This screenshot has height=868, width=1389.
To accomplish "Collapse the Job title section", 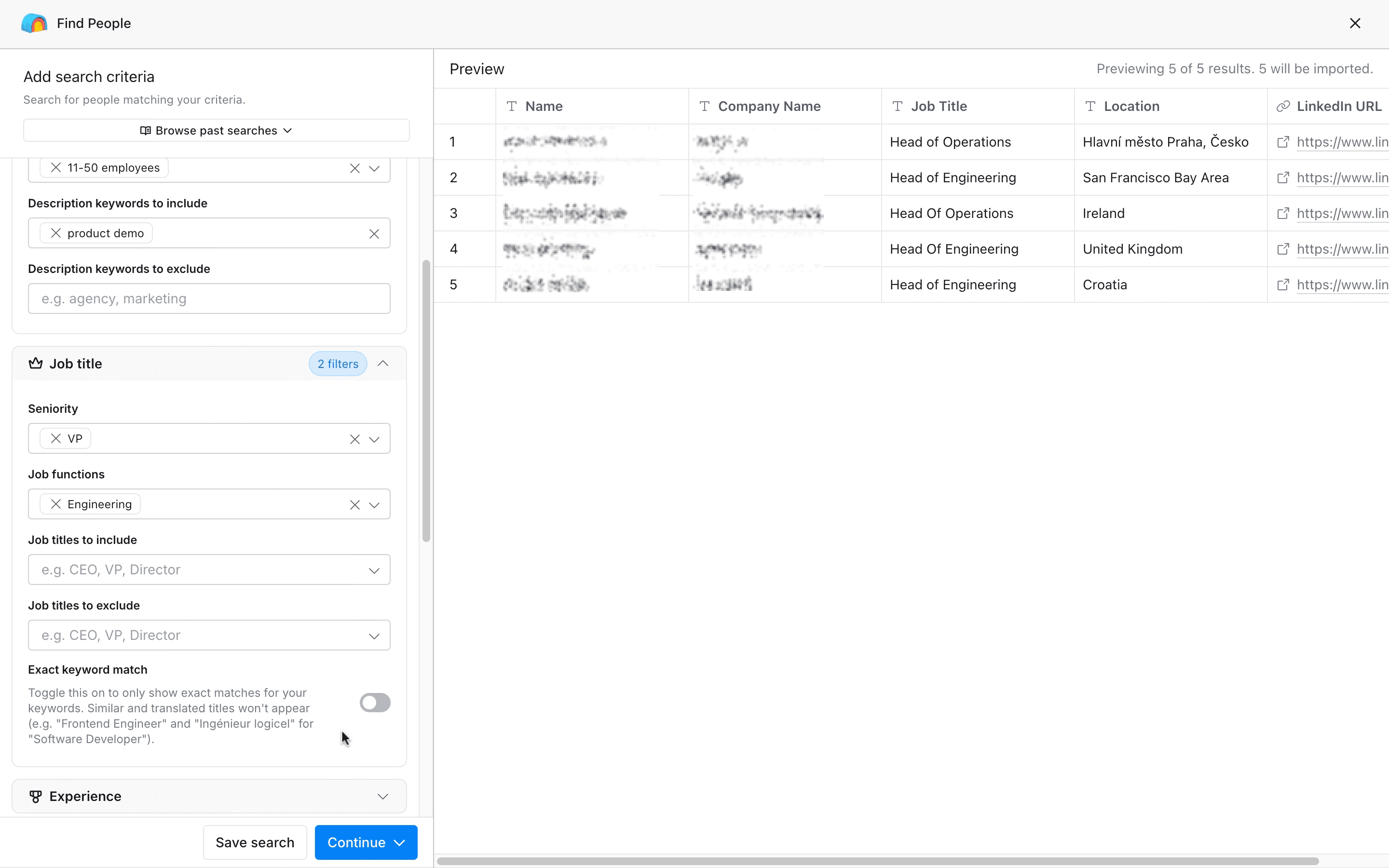I will 383,364.
